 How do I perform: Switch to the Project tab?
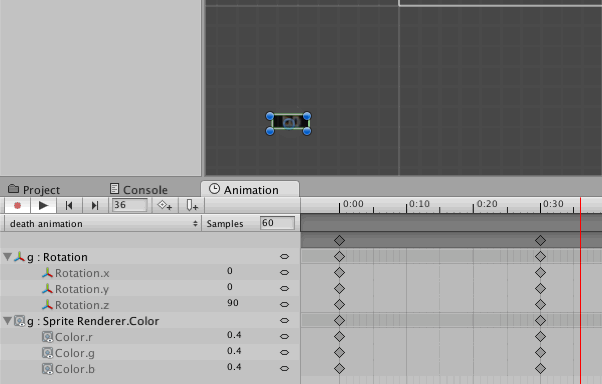[x=34, y=190]
